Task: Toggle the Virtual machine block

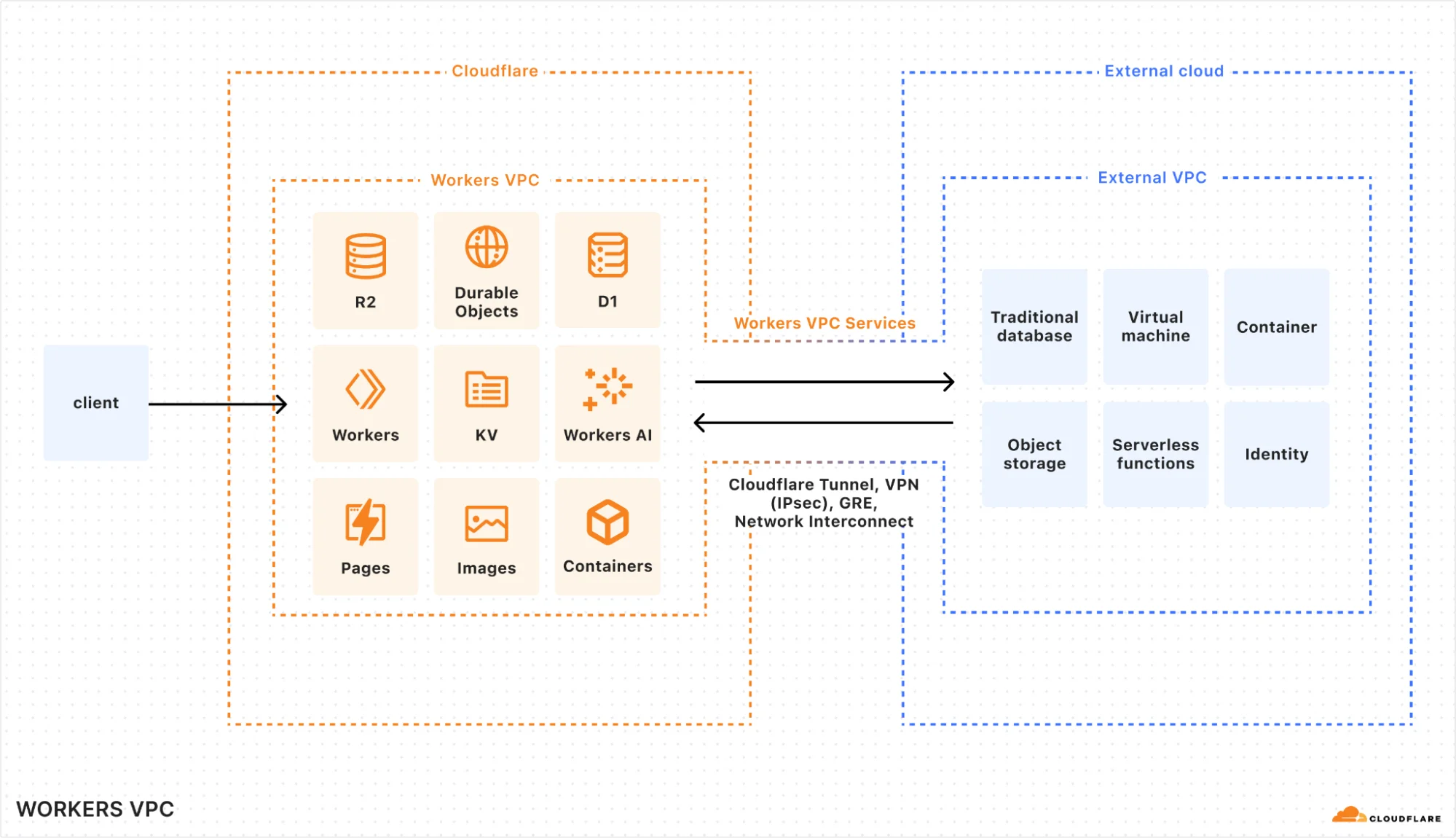Action: point(1155,326)
